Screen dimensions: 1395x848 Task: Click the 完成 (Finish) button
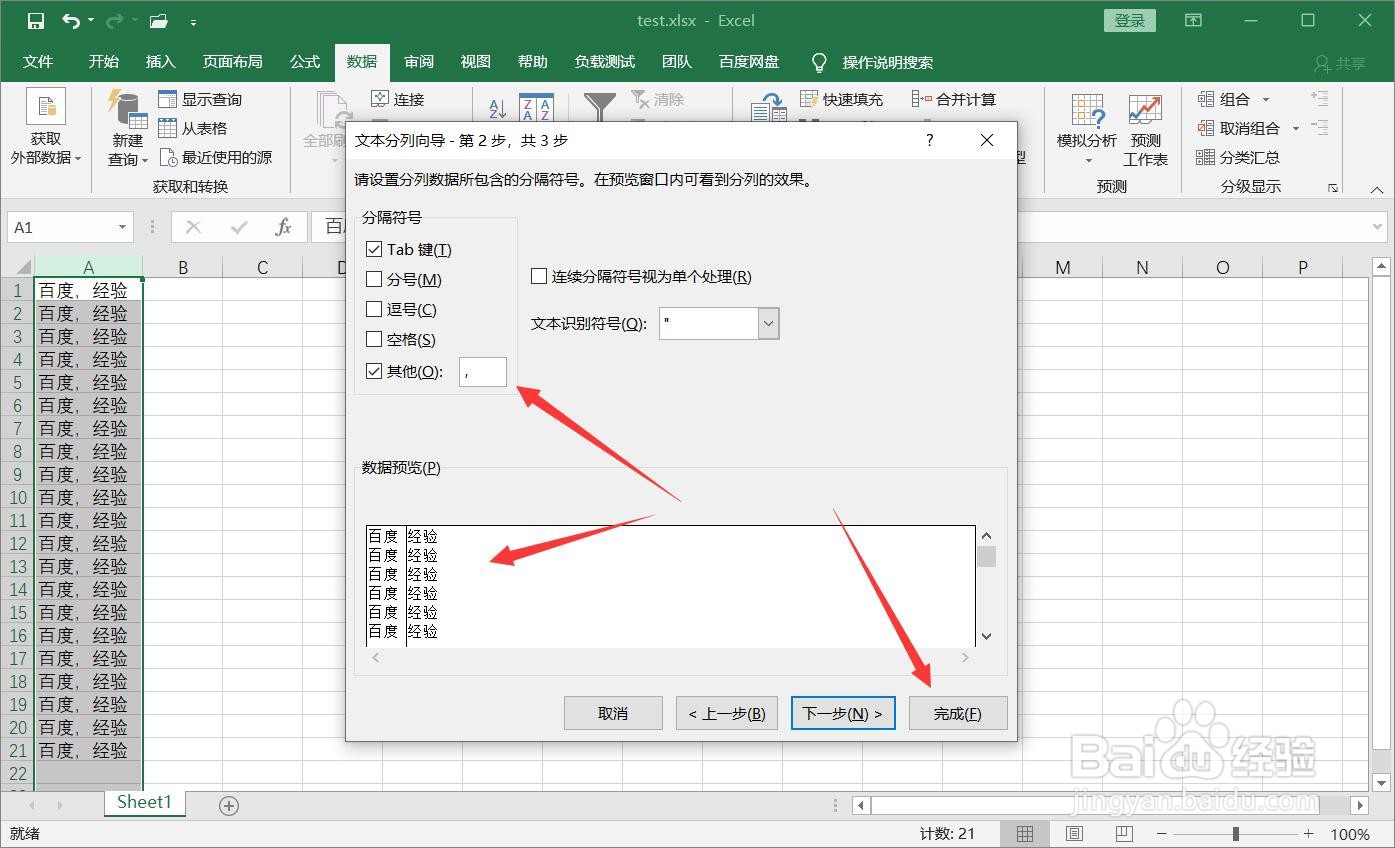pyautogui.click(x=957, y=712)
